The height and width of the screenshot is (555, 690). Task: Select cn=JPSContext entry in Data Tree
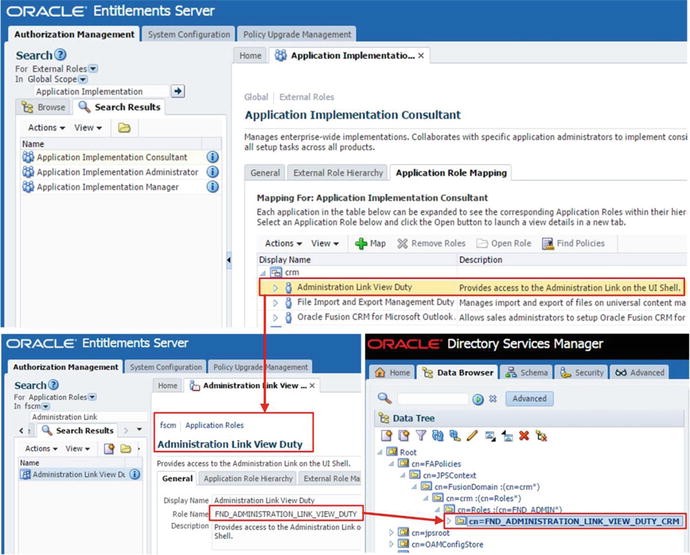[x=449, y=475]
